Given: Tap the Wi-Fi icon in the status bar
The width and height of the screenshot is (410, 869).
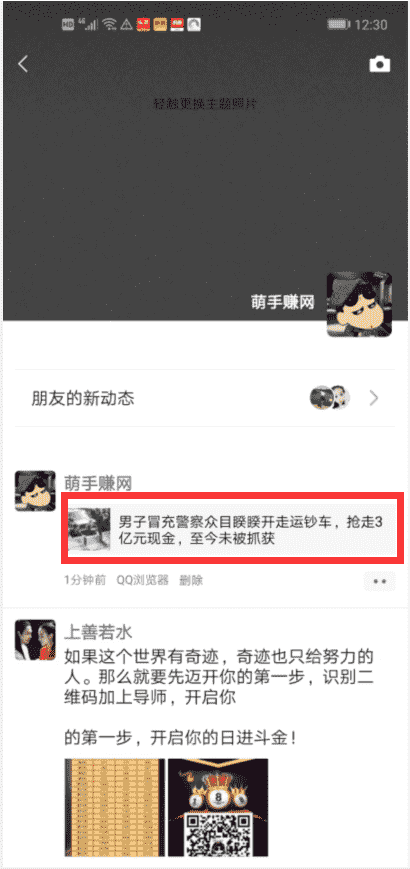Looking at the screenshot, I should (109, 24).
